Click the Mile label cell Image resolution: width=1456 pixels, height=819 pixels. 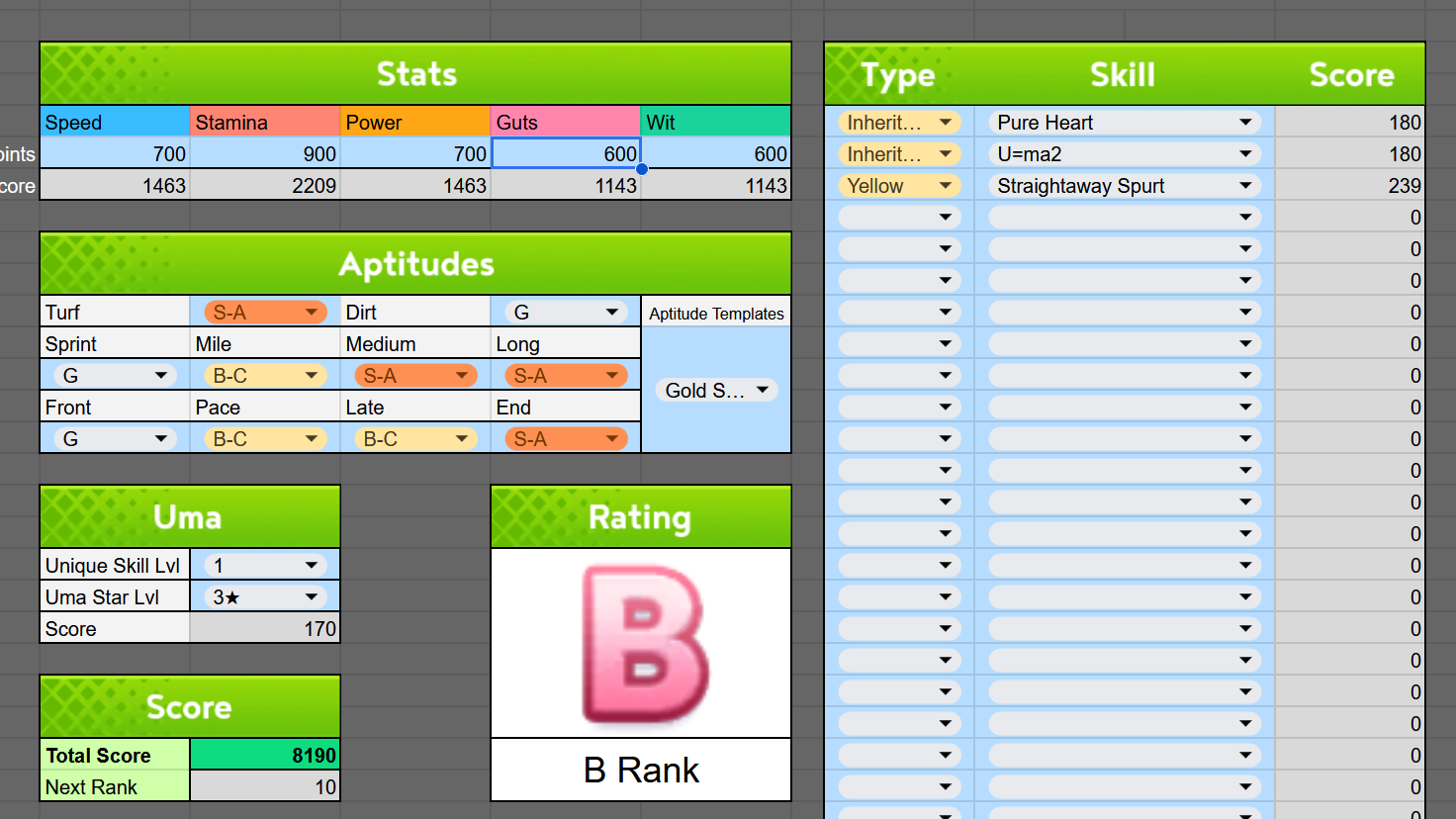265,343
